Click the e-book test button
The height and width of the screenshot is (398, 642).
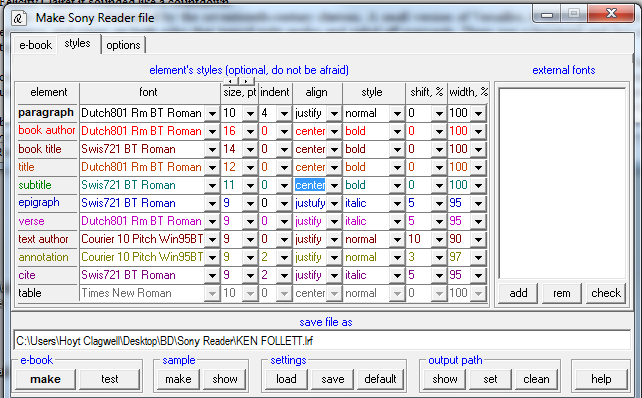click(110, 379)
